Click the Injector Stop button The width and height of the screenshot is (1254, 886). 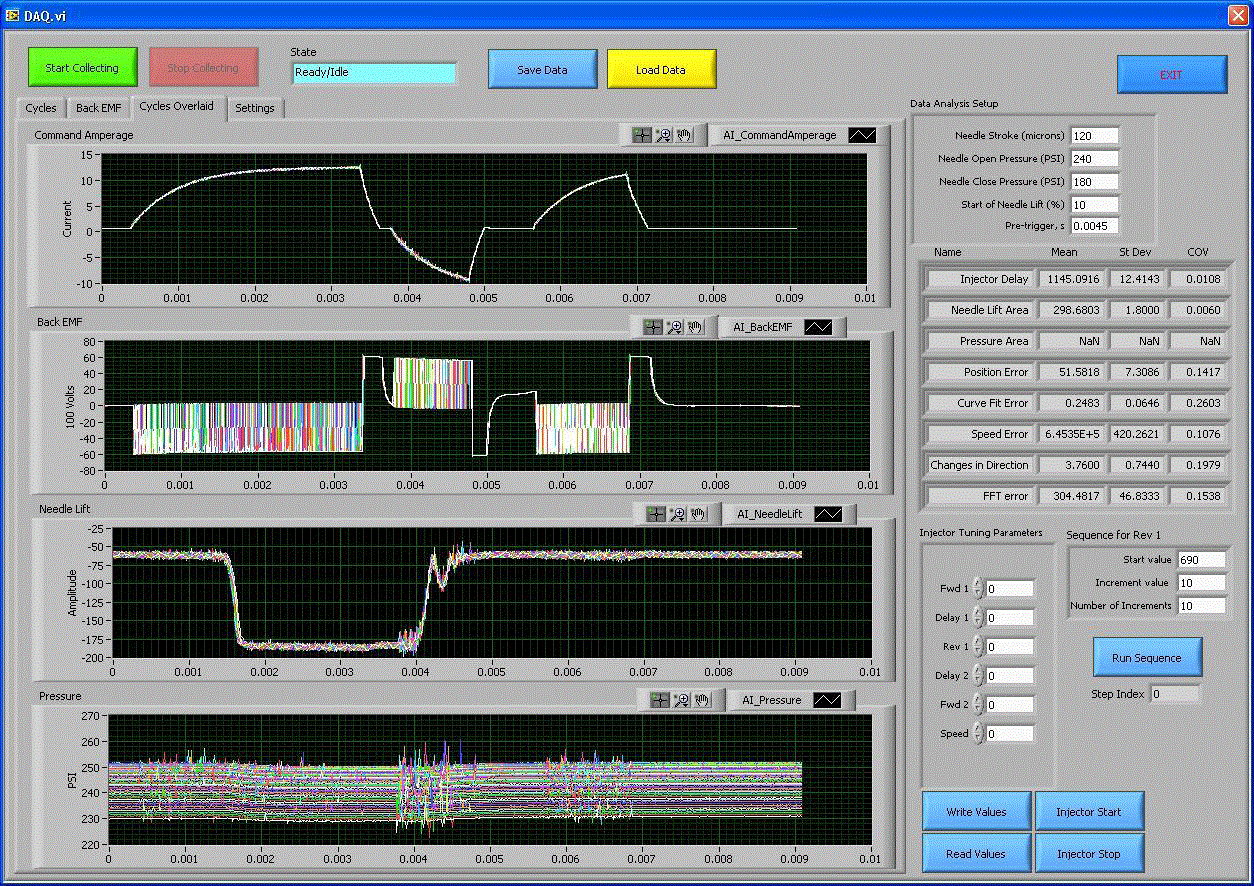(1089, 854)
